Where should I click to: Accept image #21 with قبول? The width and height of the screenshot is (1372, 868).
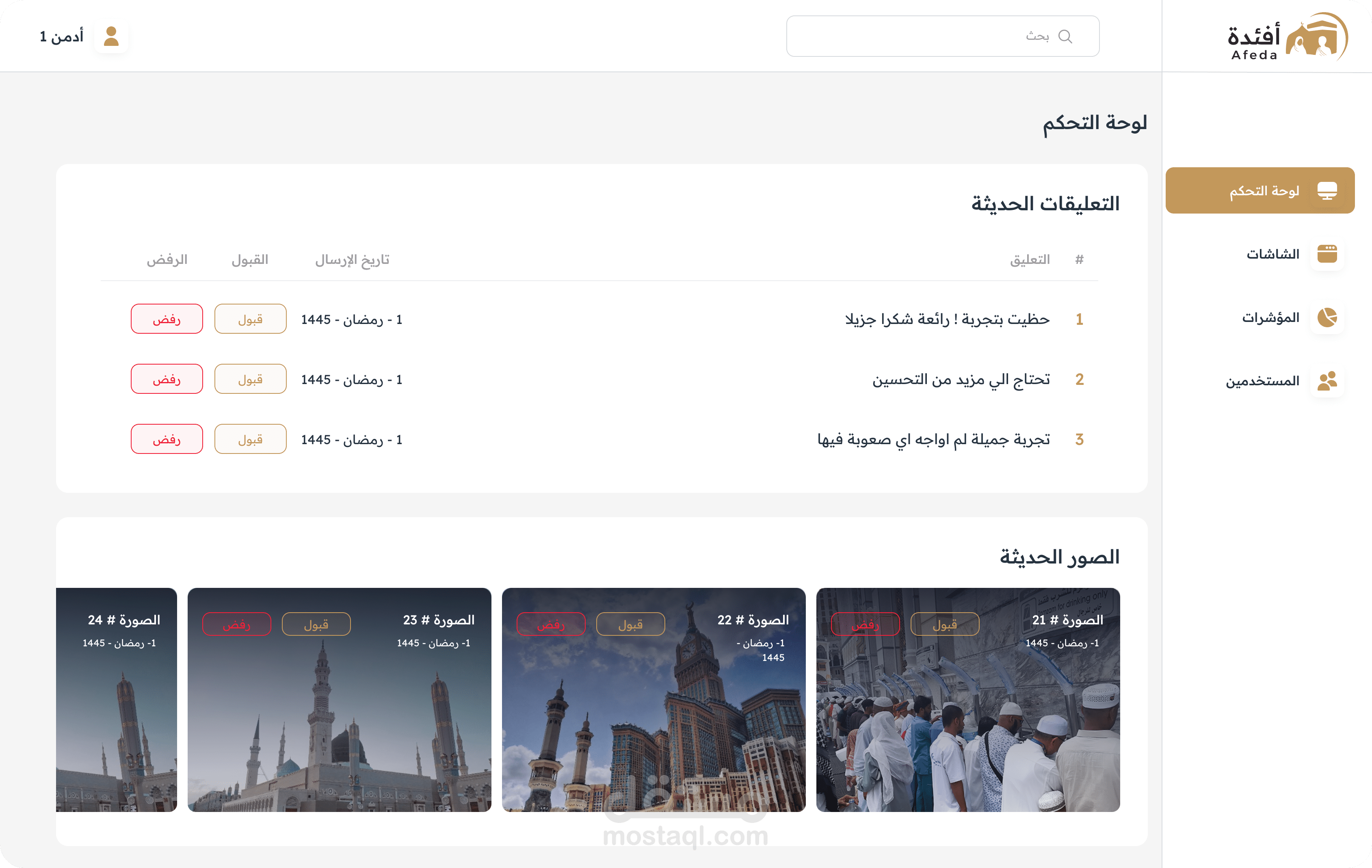coord(945,624)
